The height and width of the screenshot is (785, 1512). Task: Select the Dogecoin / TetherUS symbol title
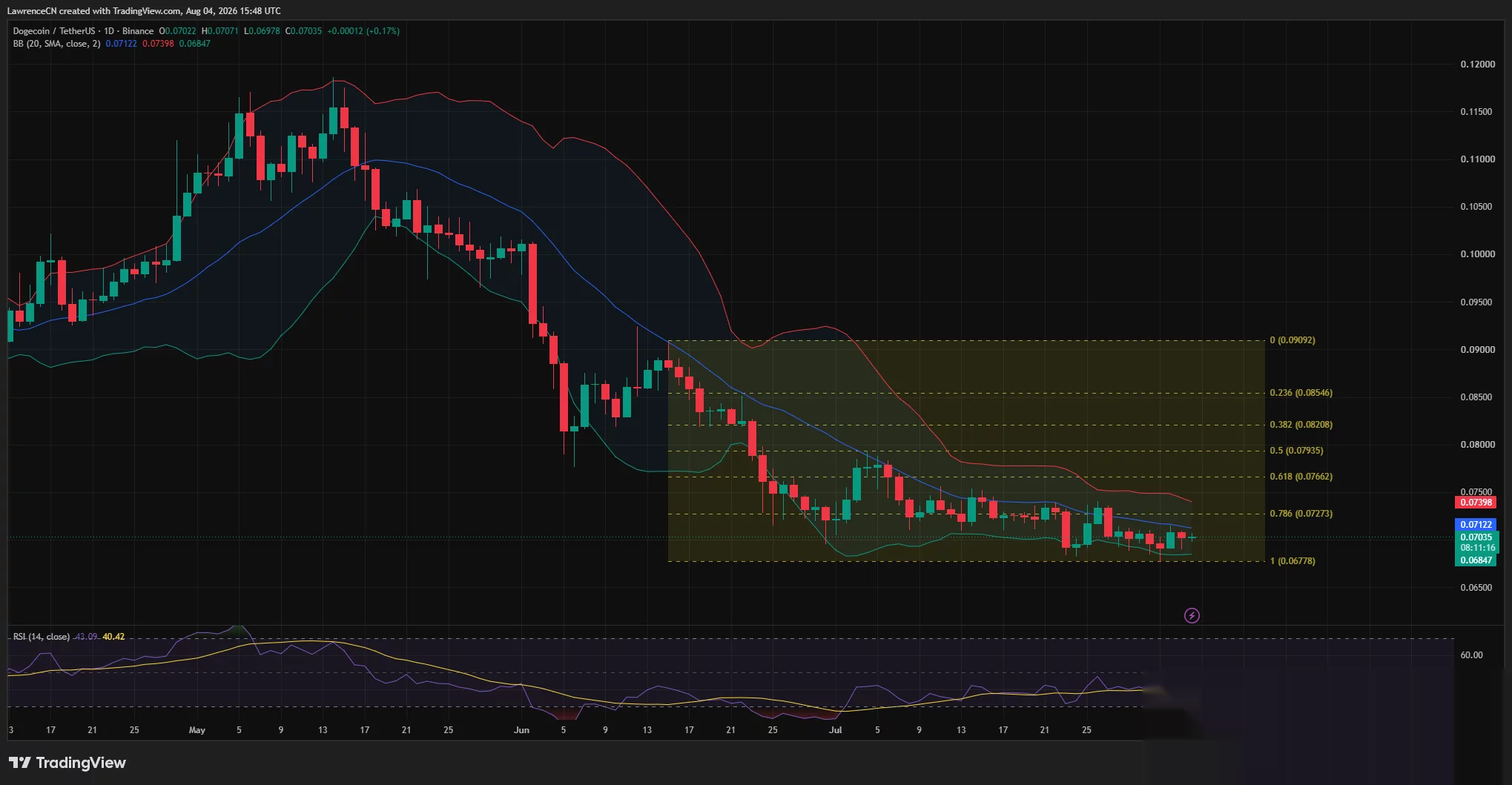tap(54, 31)
